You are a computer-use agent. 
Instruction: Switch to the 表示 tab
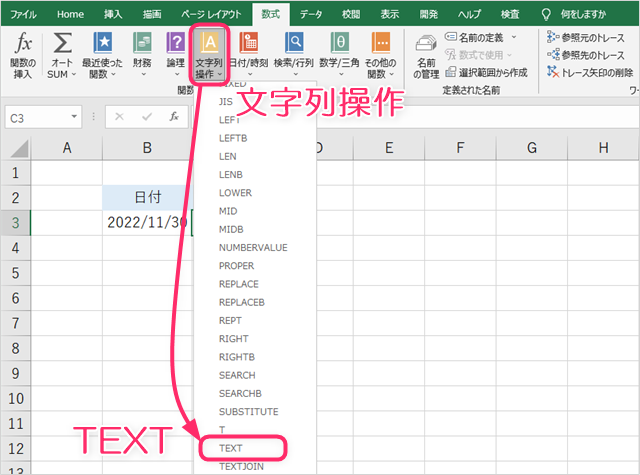pos(390,14)
